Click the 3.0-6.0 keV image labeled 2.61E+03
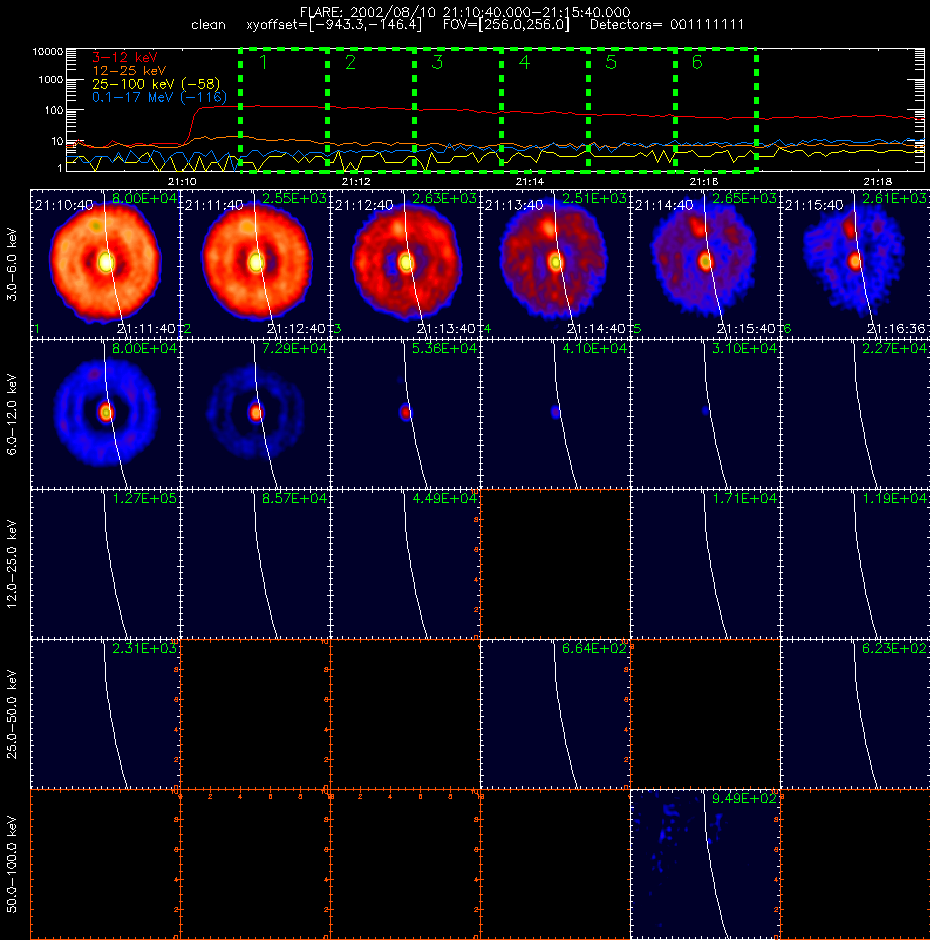 tap(856, 264)
